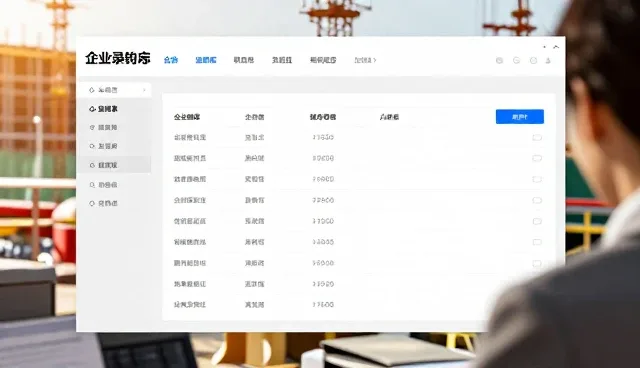
Task: Click the numeric value in eighth table row
Action: point(323,284)
